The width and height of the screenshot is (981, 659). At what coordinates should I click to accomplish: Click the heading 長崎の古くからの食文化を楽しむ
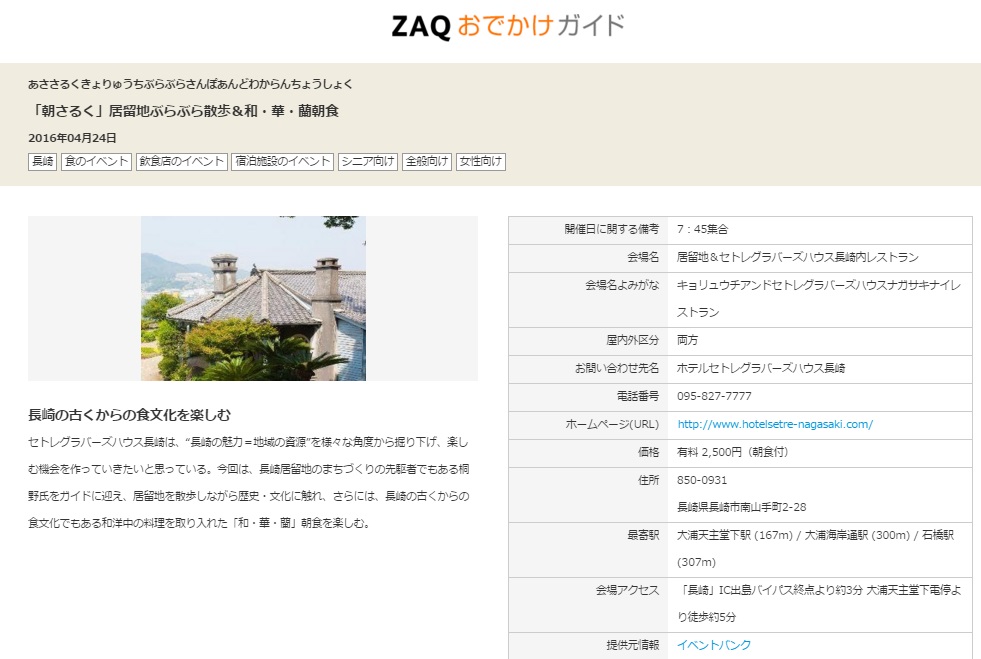(x=130, y=414)
